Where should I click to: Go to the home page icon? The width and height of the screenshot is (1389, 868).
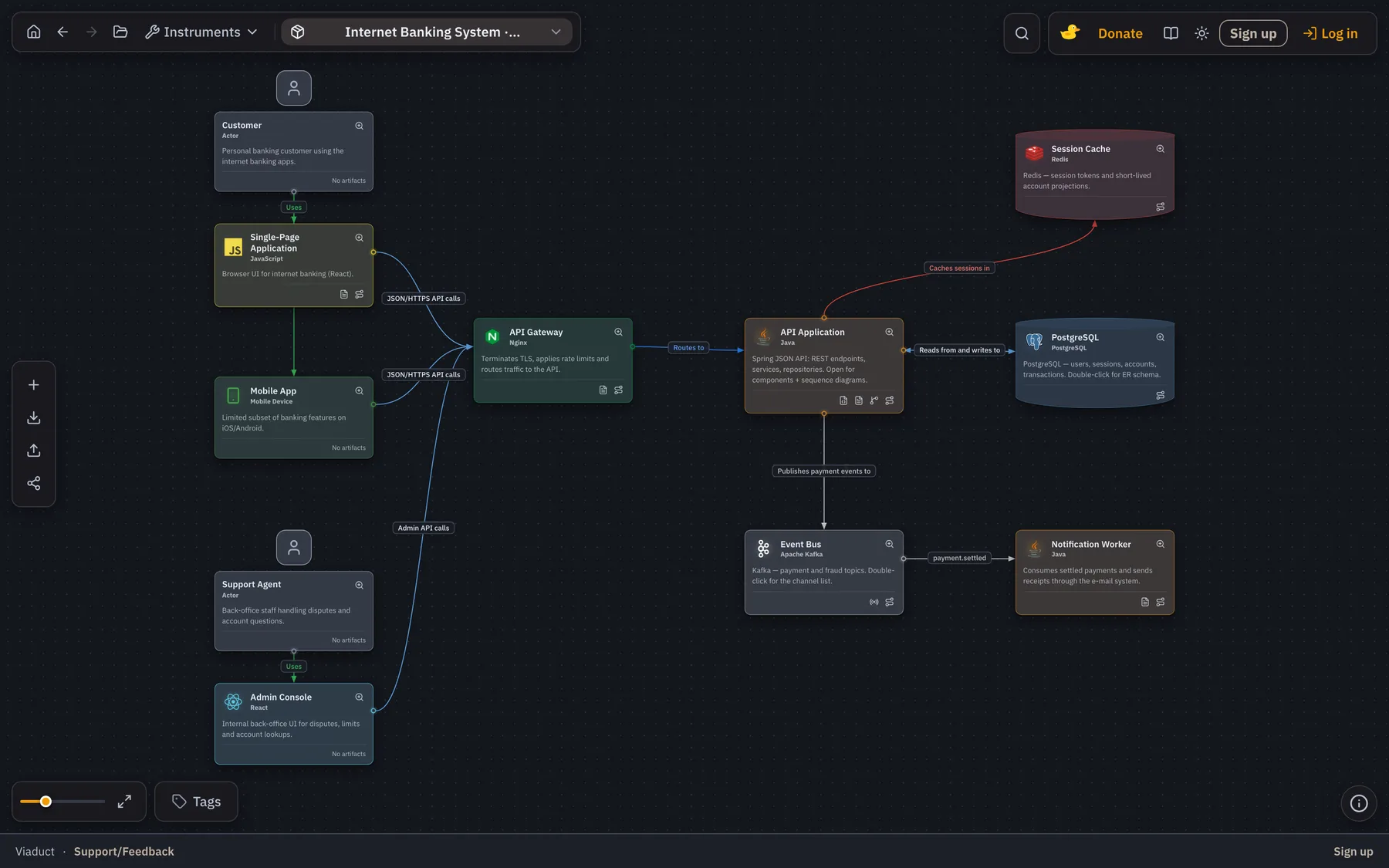[x=34, y=32]
